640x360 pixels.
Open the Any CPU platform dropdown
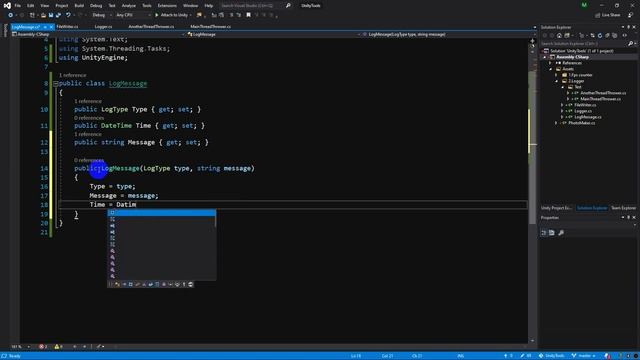coord(133,15)
